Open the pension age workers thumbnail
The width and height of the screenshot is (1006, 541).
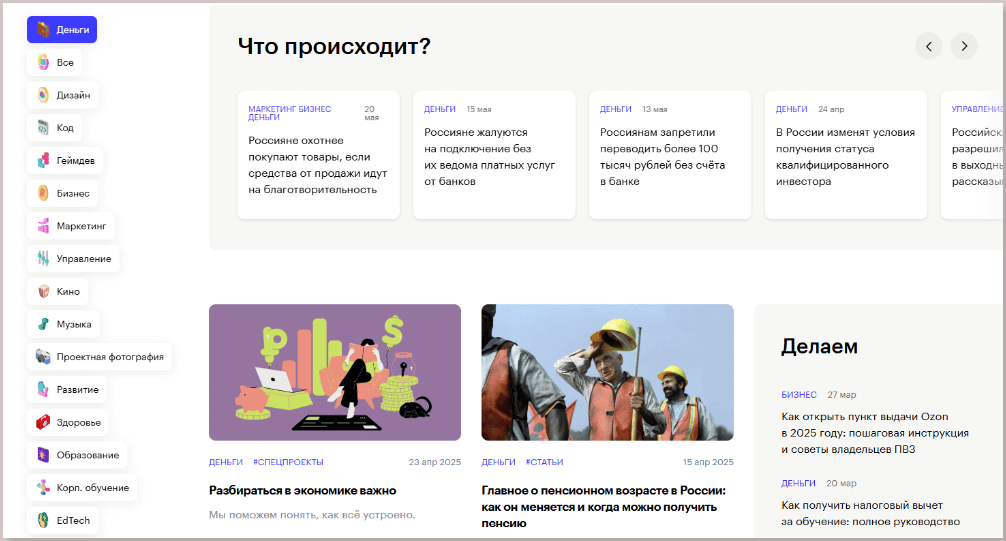[x=608, y=372]
